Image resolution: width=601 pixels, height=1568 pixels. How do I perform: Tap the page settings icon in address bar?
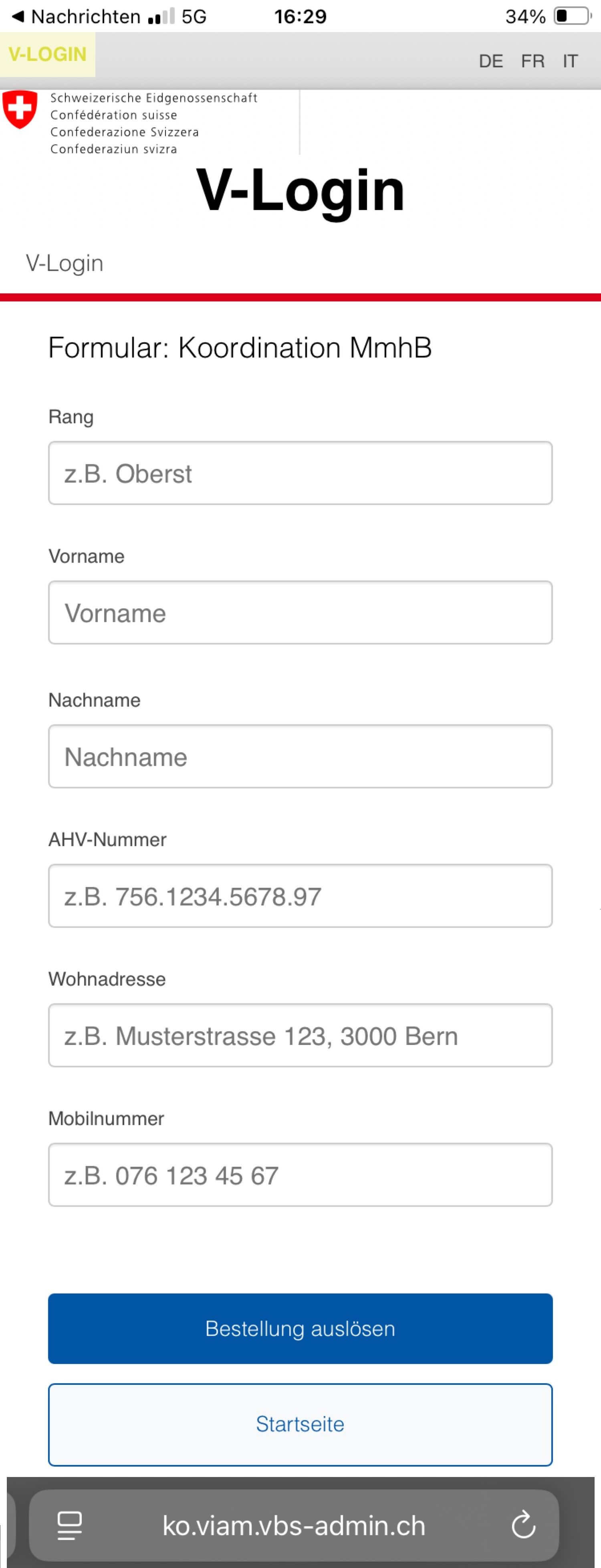pyautogui.click(x=69, y=1526)
